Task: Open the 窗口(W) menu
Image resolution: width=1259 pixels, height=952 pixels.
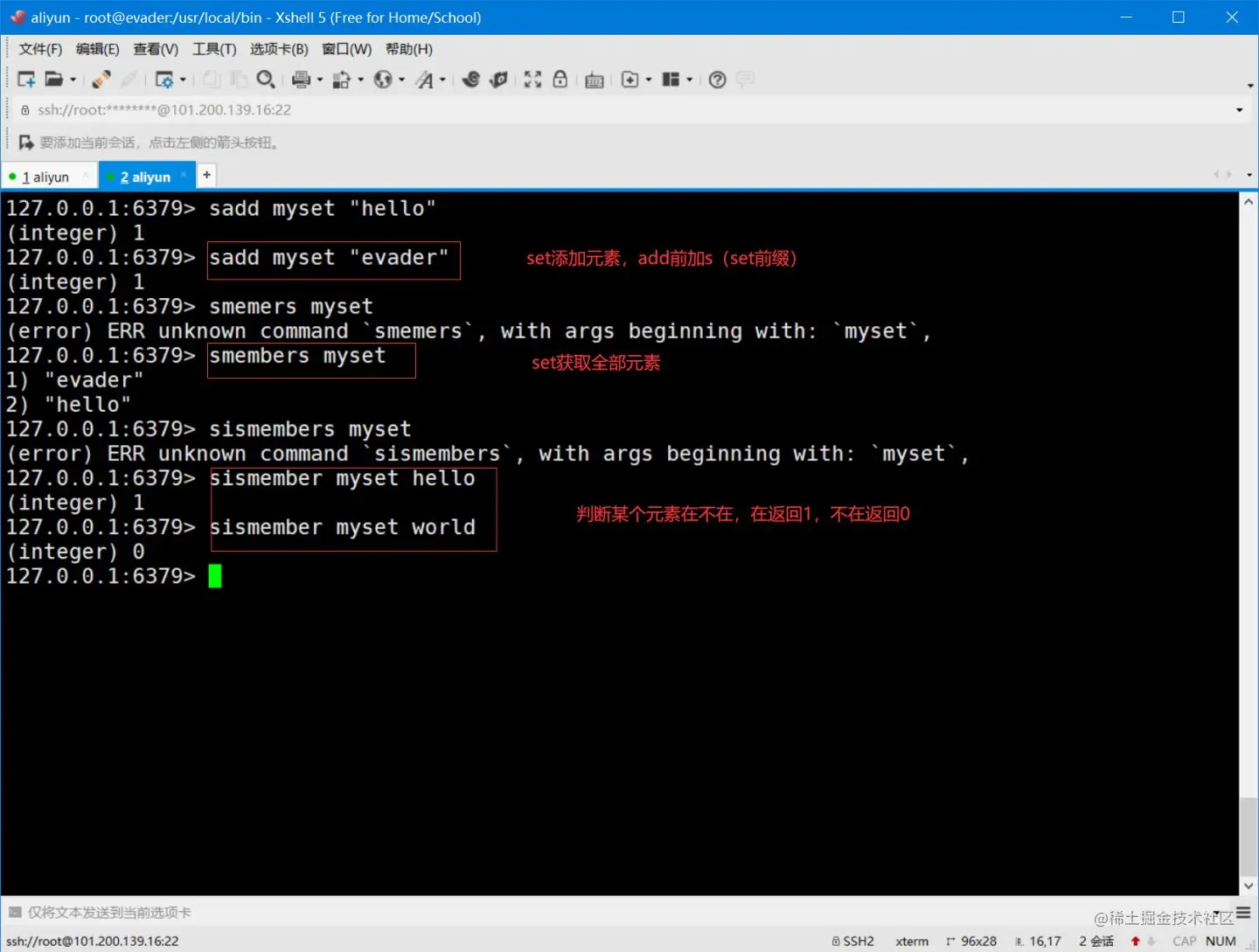Action: (x=346, y=49)
